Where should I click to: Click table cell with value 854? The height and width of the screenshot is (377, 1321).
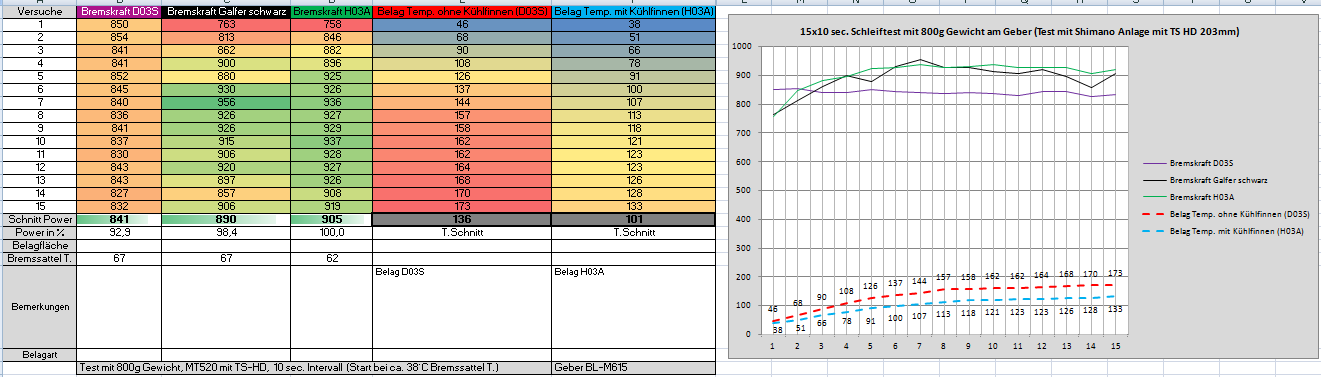(118, 37)
